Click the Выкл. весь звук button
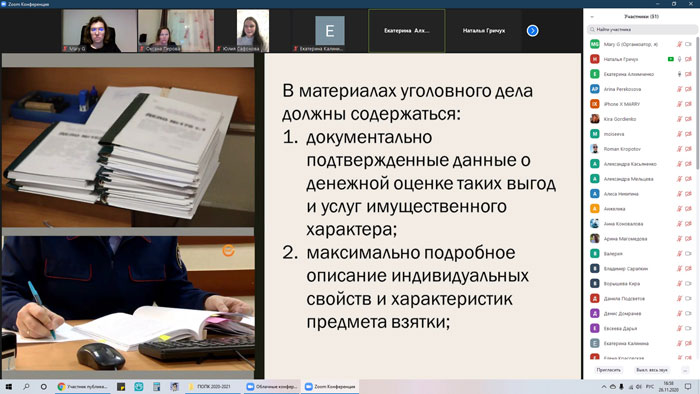This screenshot has height=394, width=700. click(652, 370)
